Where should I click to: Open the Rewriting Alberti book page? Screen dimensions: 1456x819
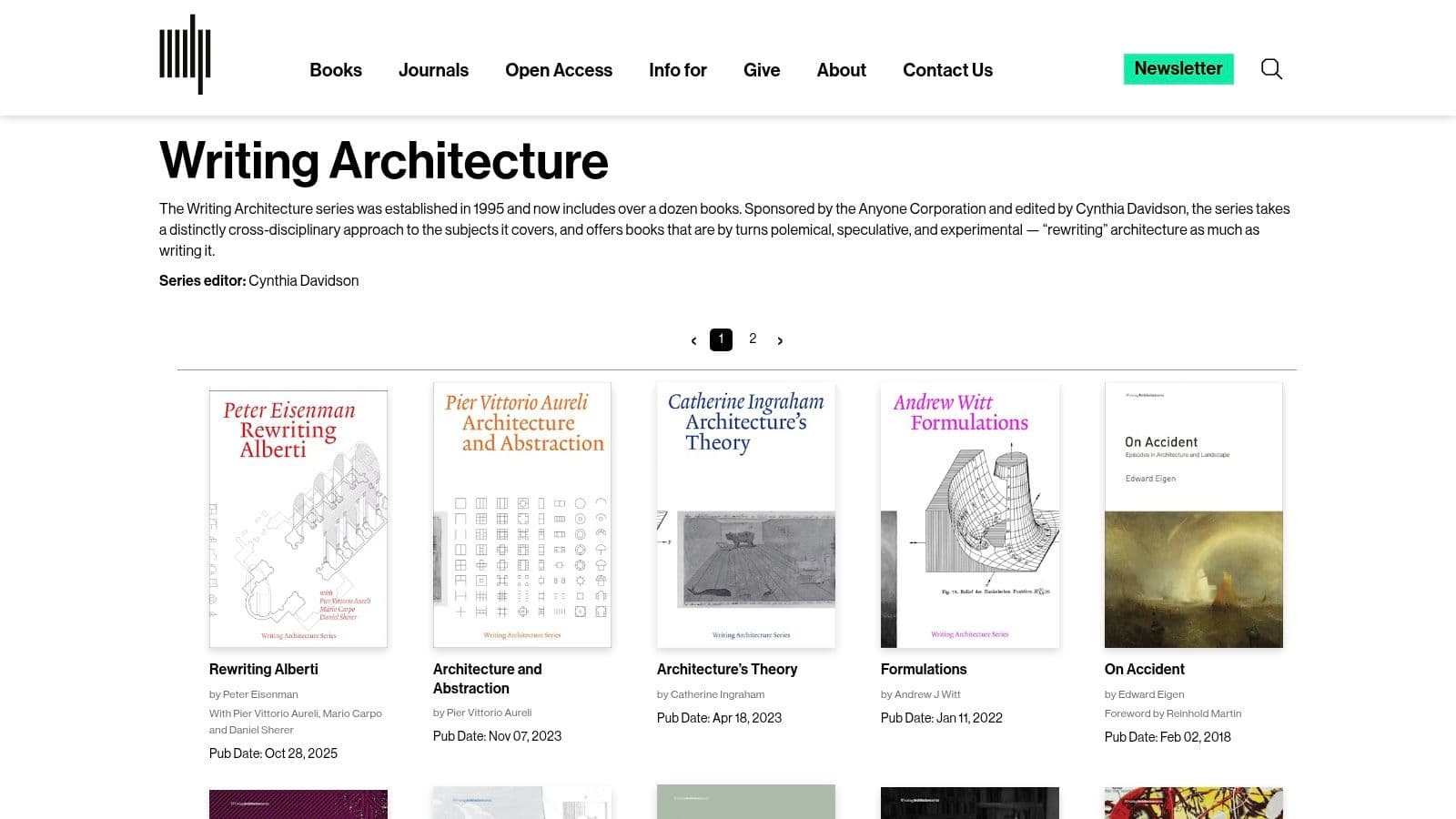click(263, 669)
